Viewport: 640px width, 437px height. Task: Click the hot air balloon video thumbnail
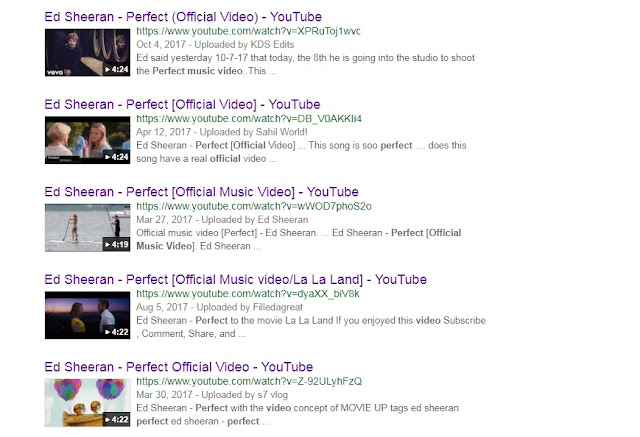(x=87, y=403)
